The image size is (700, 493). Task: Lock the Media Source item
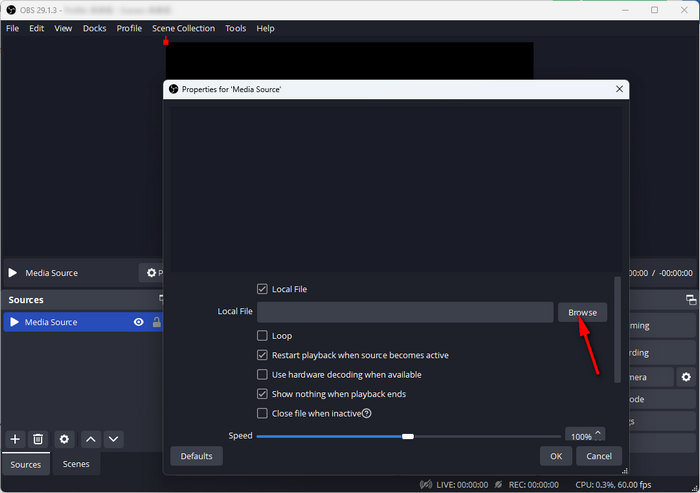click(x=156, y=322)
